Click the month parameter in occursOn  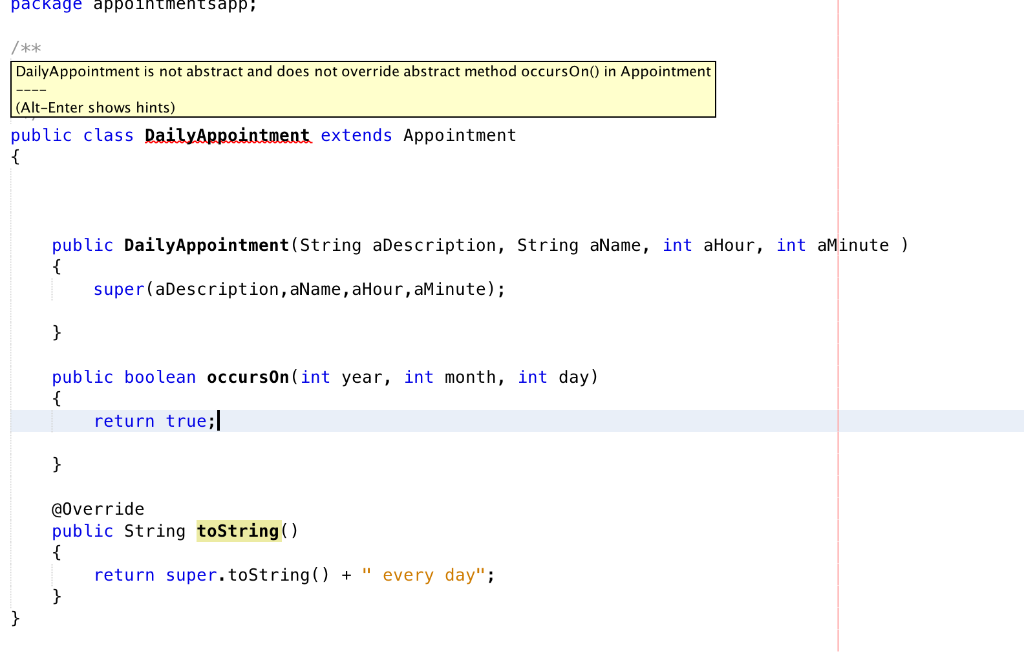470,377
